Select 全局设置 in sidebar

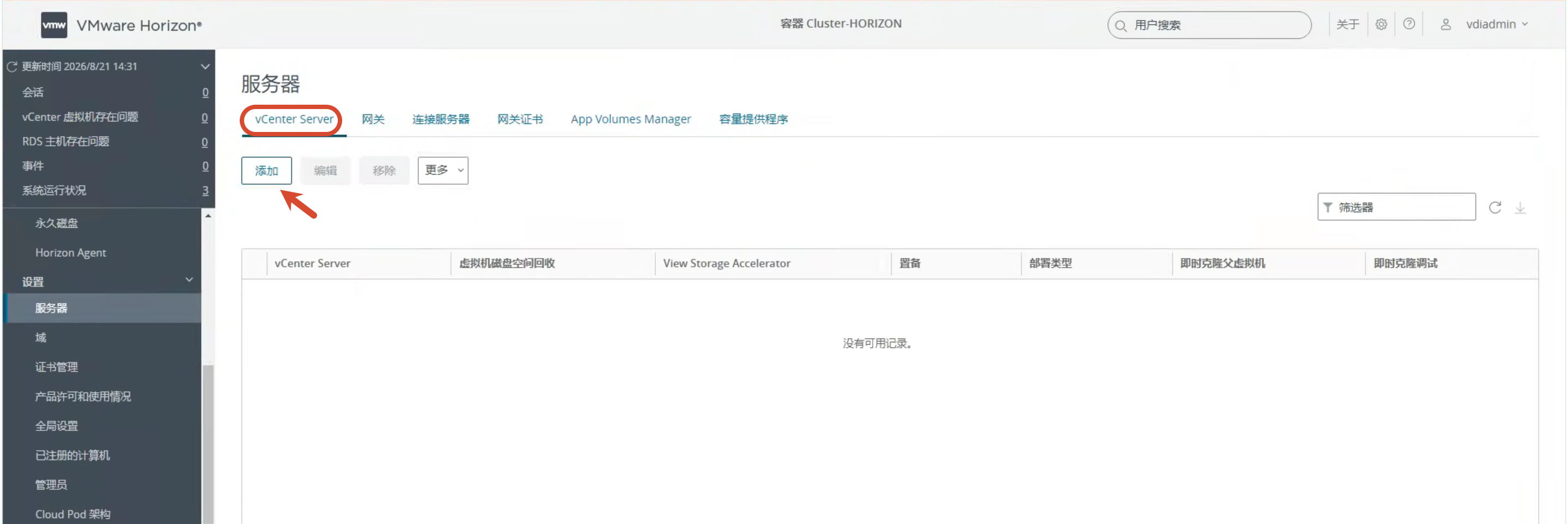point(57,425)
